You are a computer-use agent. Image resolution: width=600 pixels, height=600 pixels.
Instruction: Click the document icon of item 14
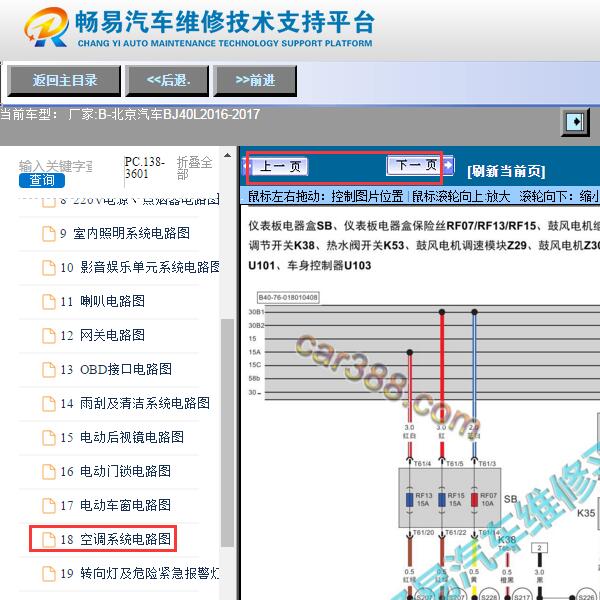(49, 404)
